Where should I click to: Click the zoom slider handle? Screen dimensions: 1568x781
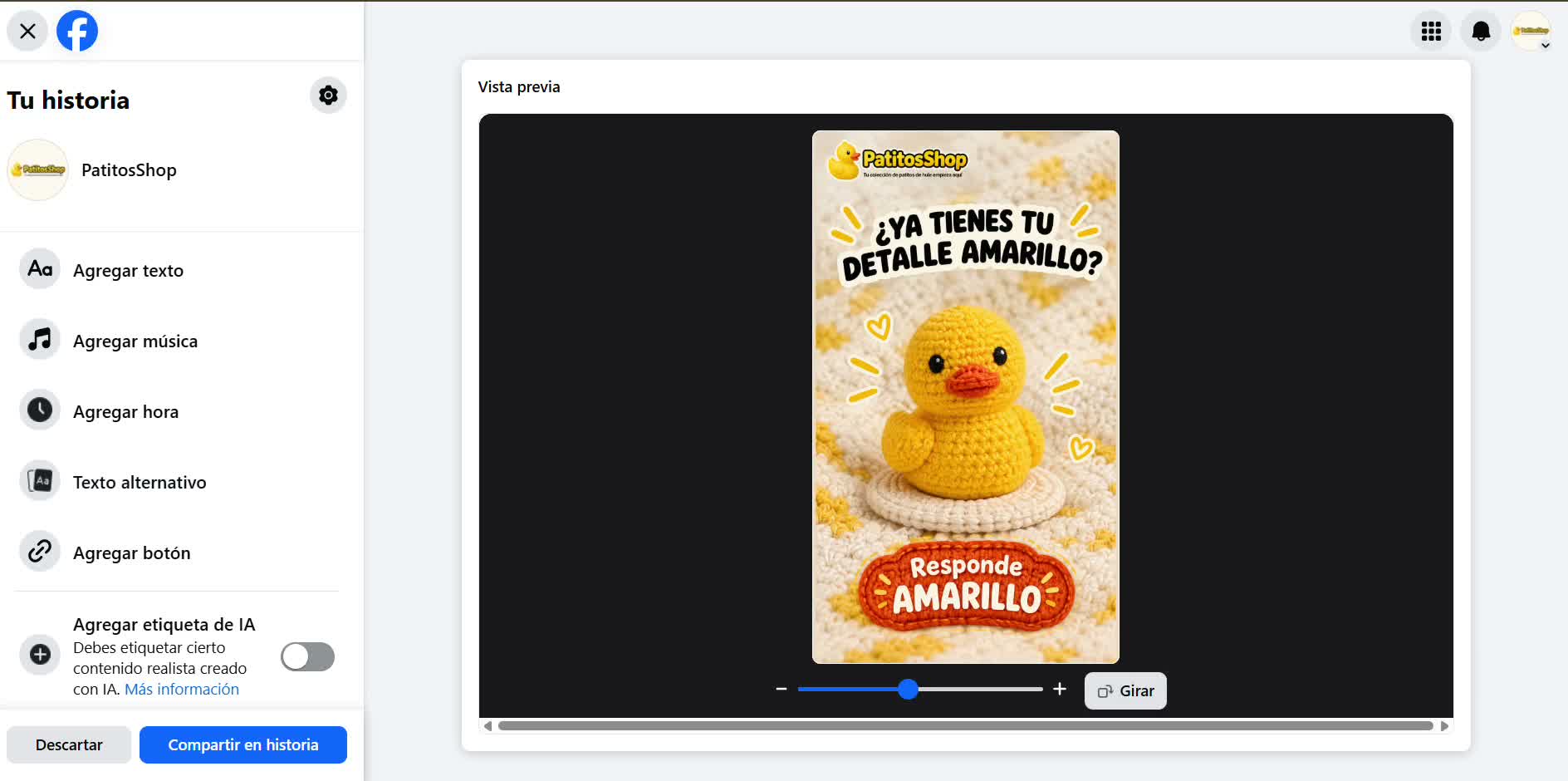(908, 690)
